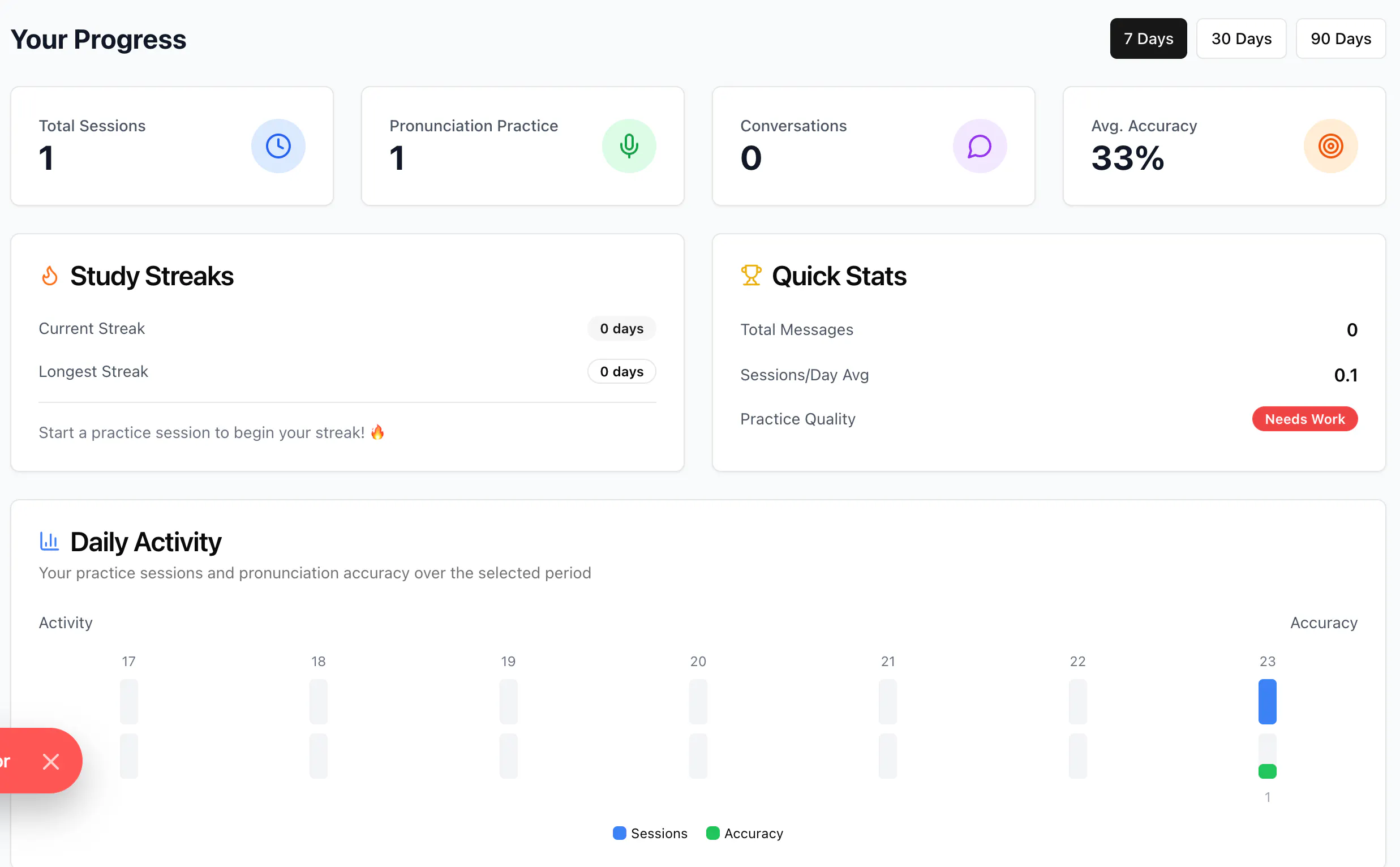Click the day 22 label in the chart
Image resolution: width=1400 pixels, height=867 pixels.
pyautogui.click(x=1077, y=661)
